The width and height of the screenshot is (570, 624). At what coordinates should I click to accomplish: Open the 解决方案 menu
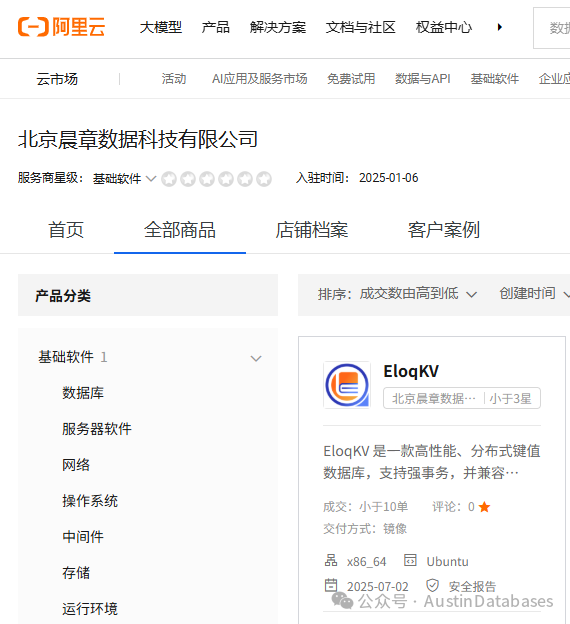278,27
